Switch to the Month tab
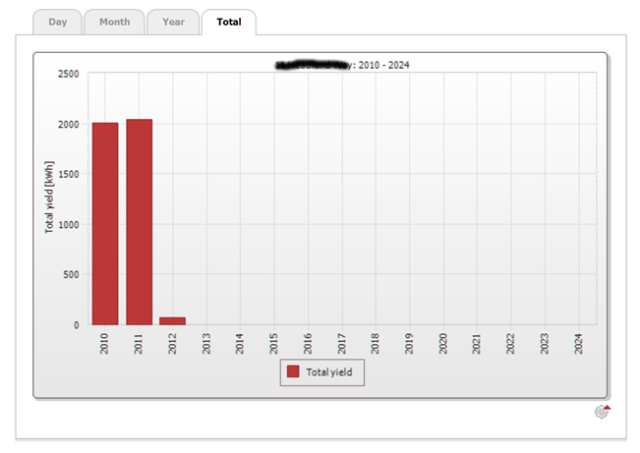640x453 pixels. [x=114, y=22]
